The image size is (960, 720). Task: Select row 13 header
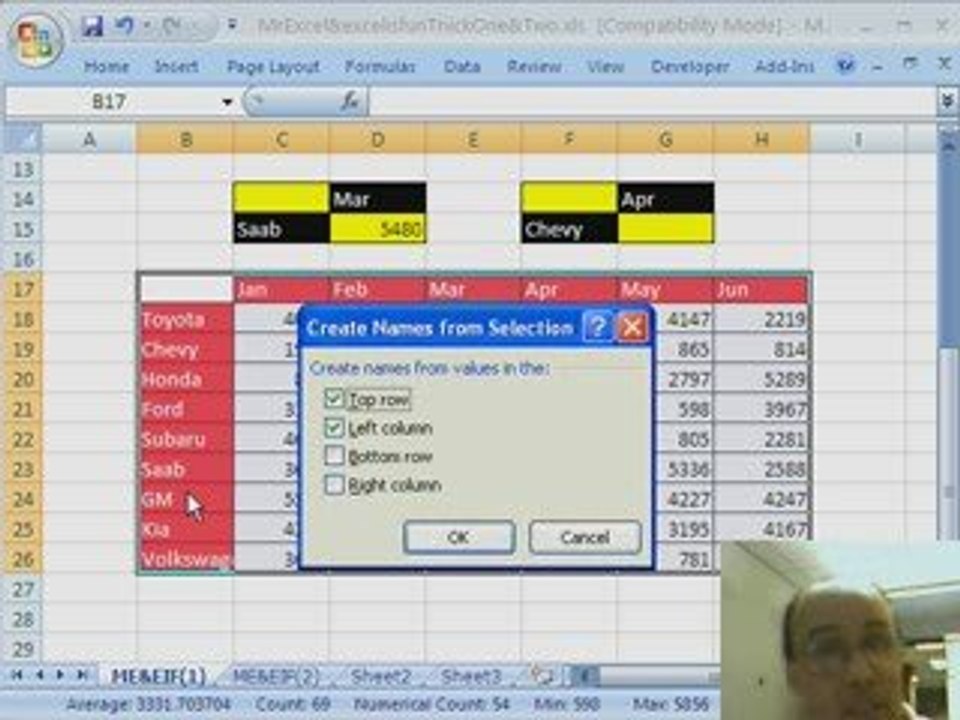click(23, 170)
